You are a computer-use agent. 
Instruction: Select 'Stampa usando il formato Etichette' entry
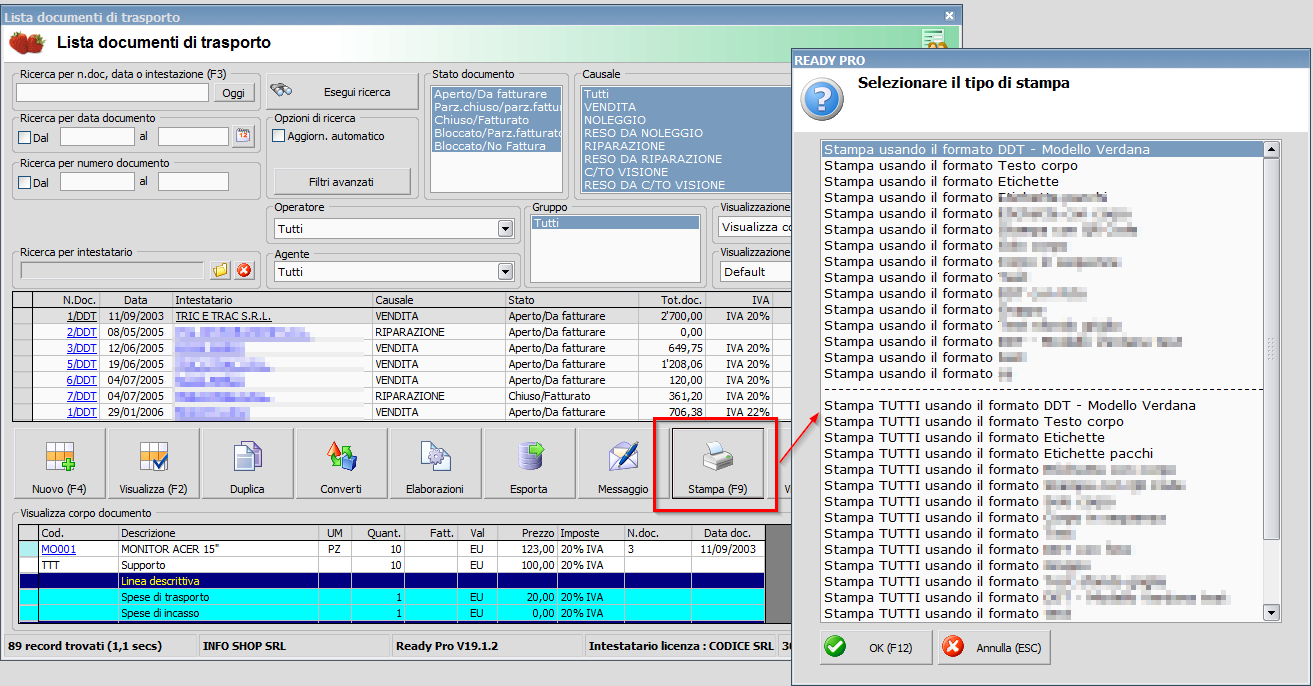(941, 182)
